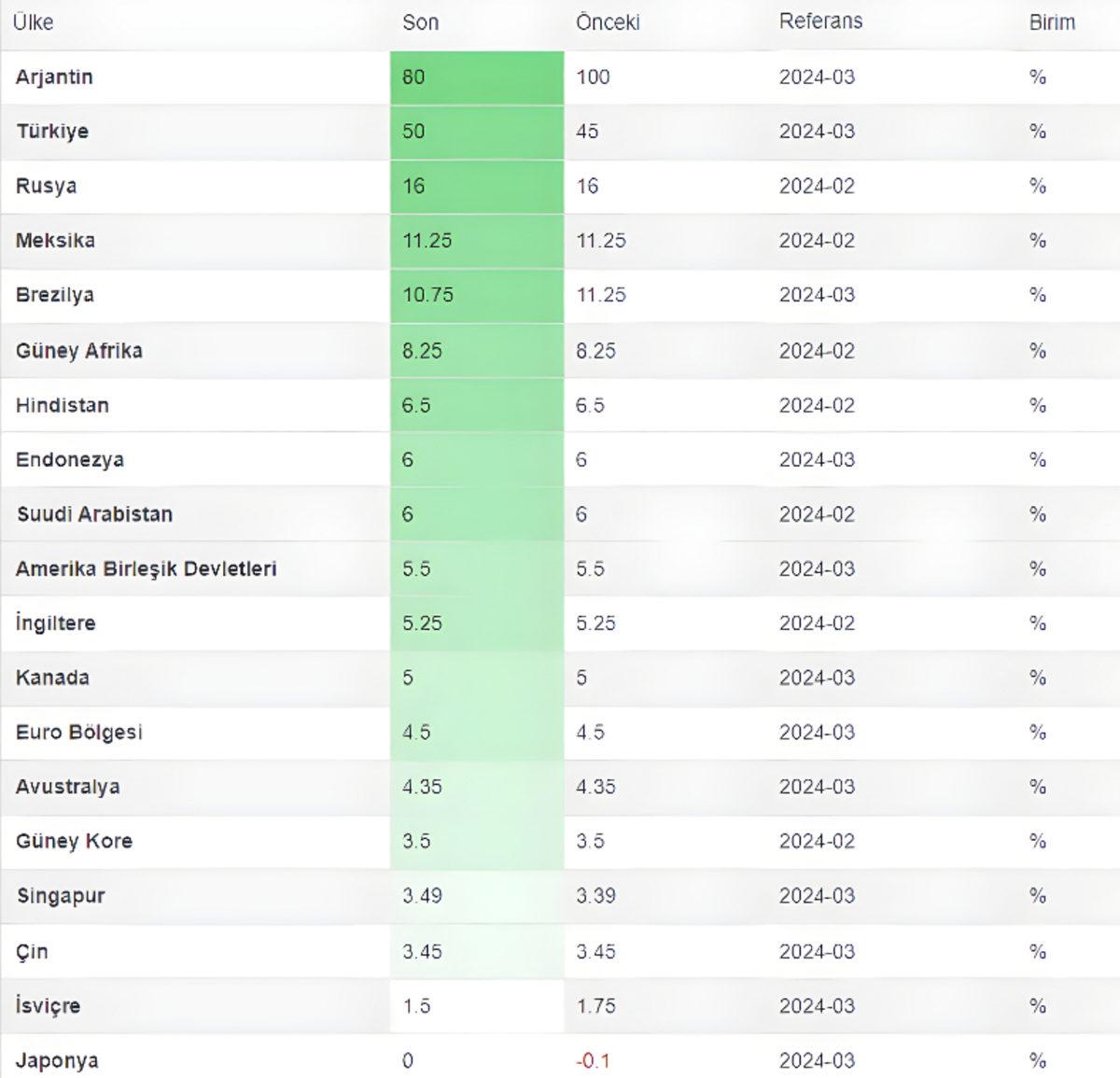Screen dimensions: 1120x1078
Task: Open the Arjantin country link
Action: [x=54, y=77]
